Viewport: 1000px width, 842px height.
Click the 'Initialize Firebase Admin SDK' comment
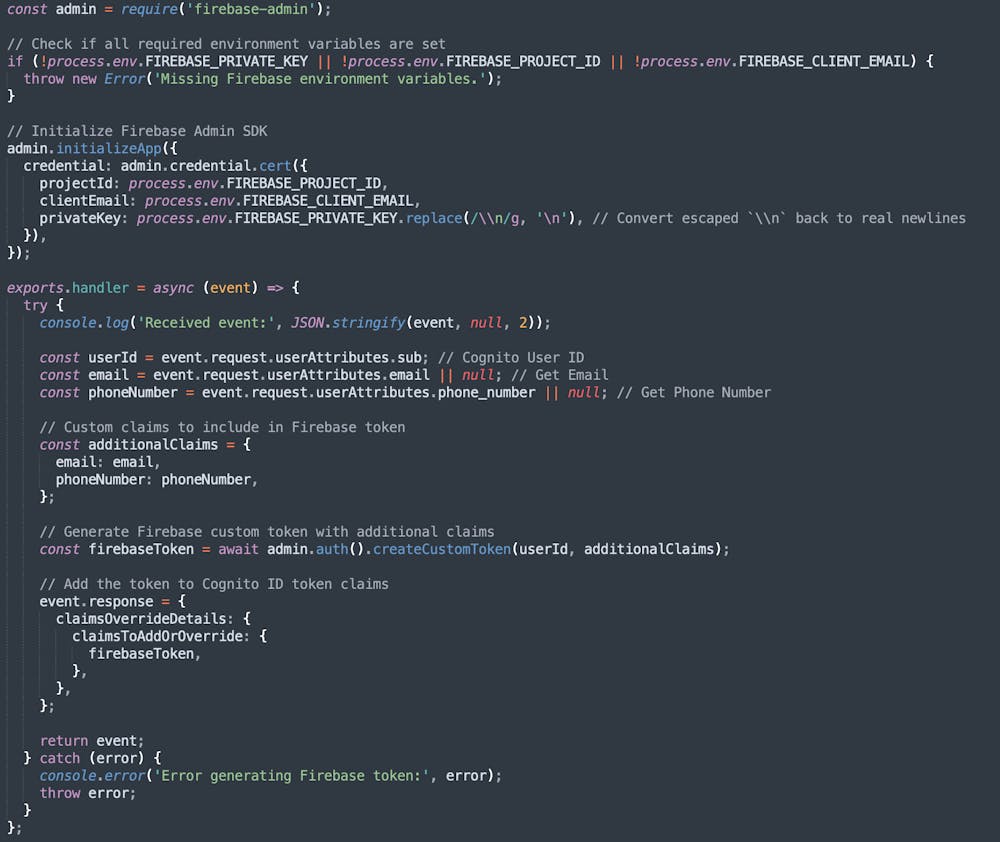coord(137,131)
